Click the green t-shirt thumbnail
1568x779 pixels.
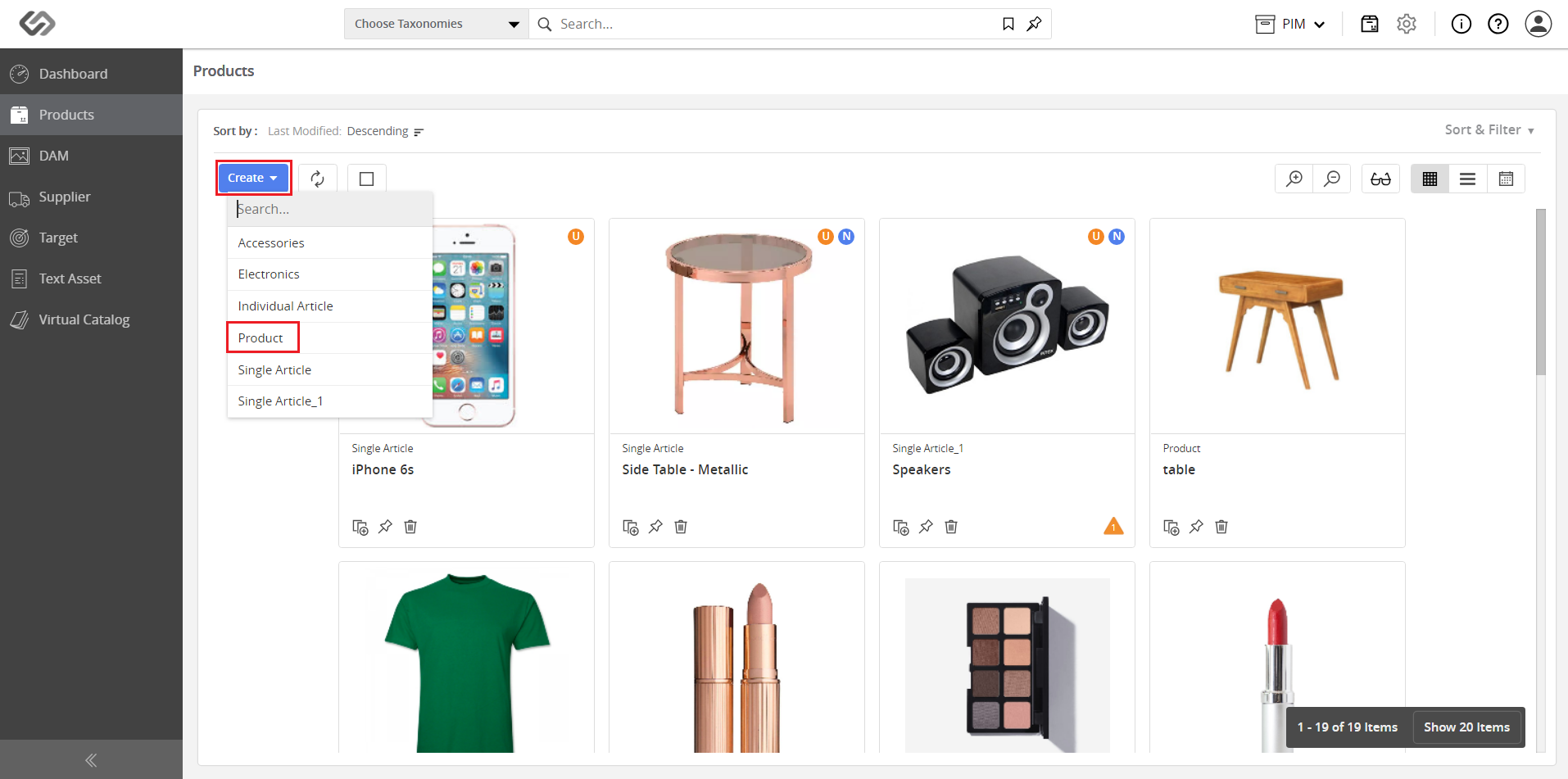467,662
